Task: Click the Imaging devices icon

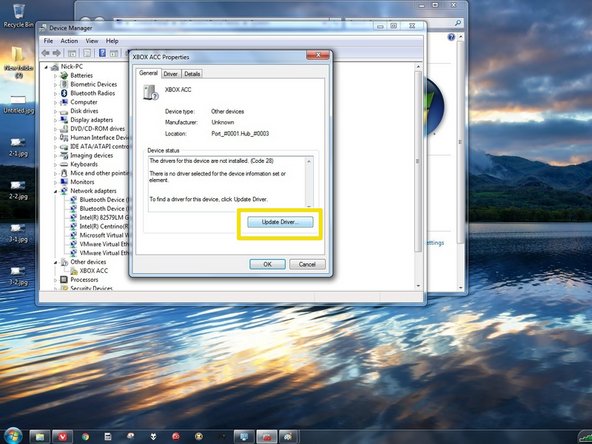Action: 64,156
